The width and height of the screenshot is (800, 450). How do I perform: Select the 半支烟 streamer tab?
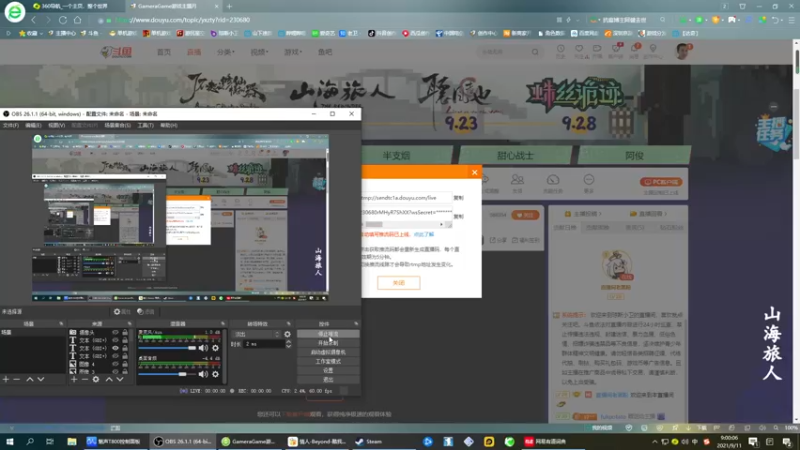coord(396,156)
